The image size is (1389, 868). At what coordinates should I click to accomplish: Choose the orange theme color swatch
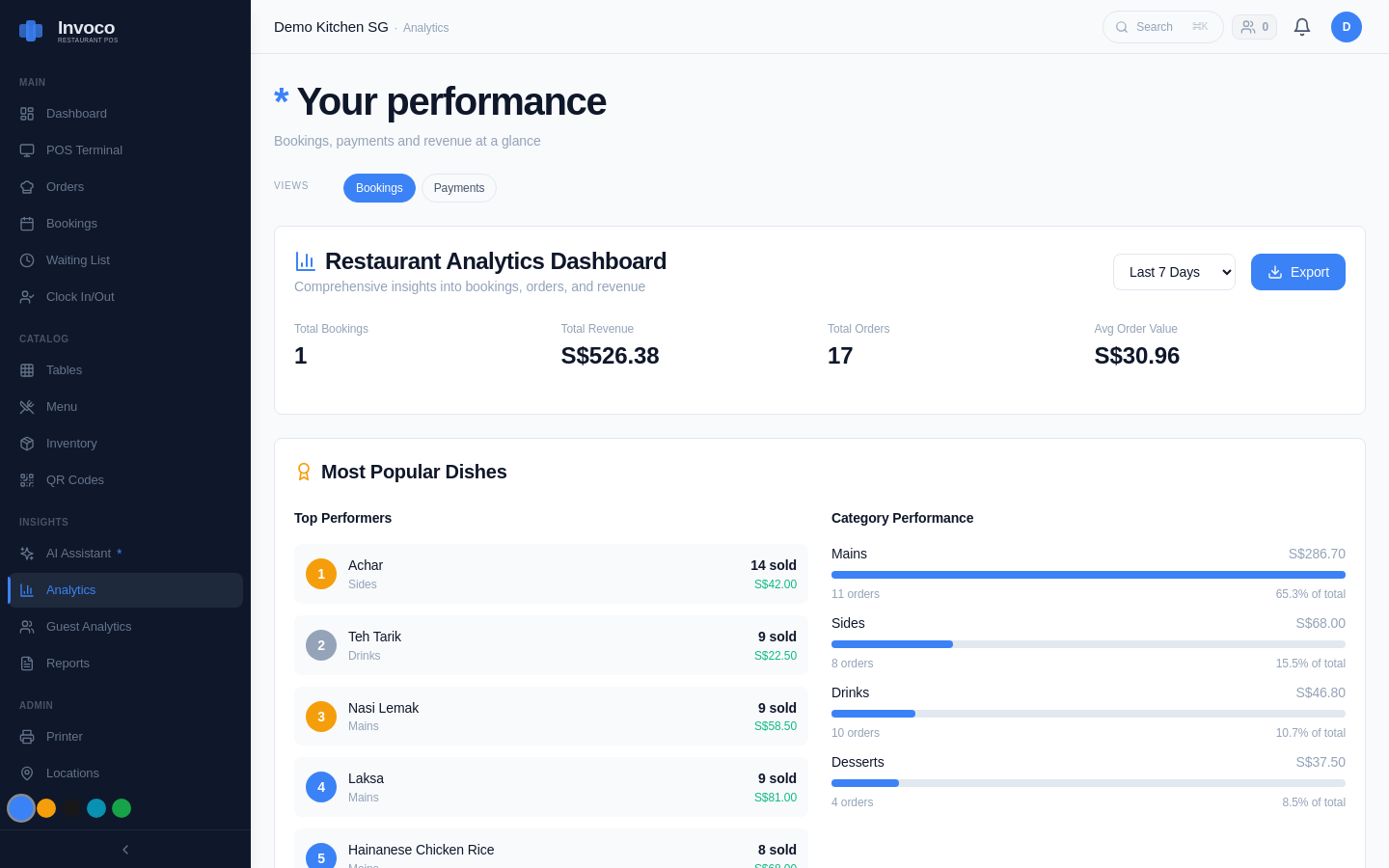coord(46,808)
